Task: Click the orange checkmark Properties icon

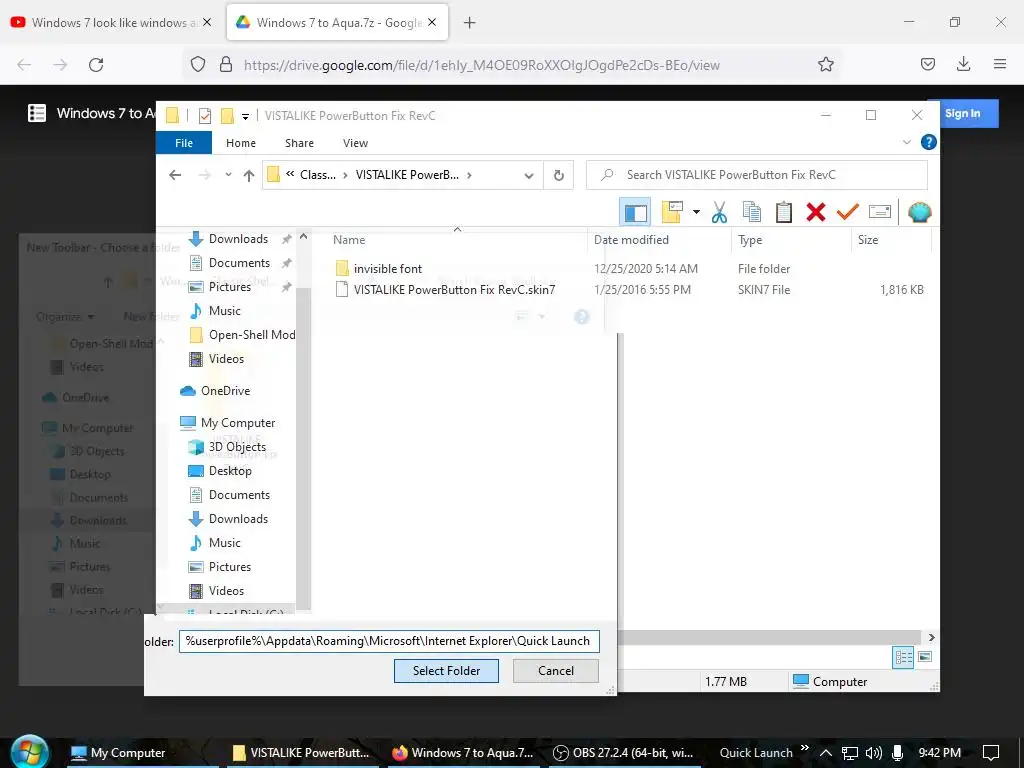Action: coord(848,212)
